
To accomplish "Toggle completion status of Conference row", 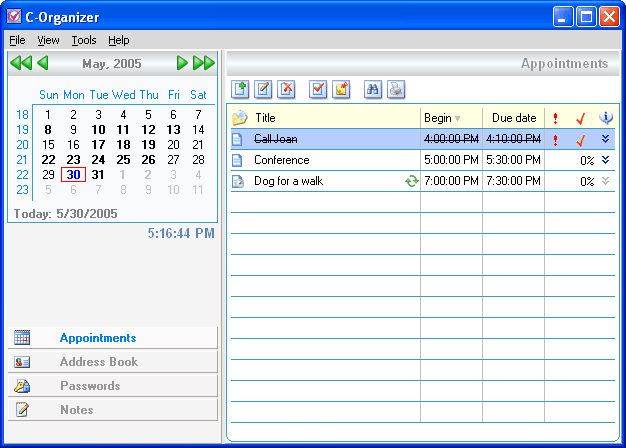I will (x=586, y=160).
